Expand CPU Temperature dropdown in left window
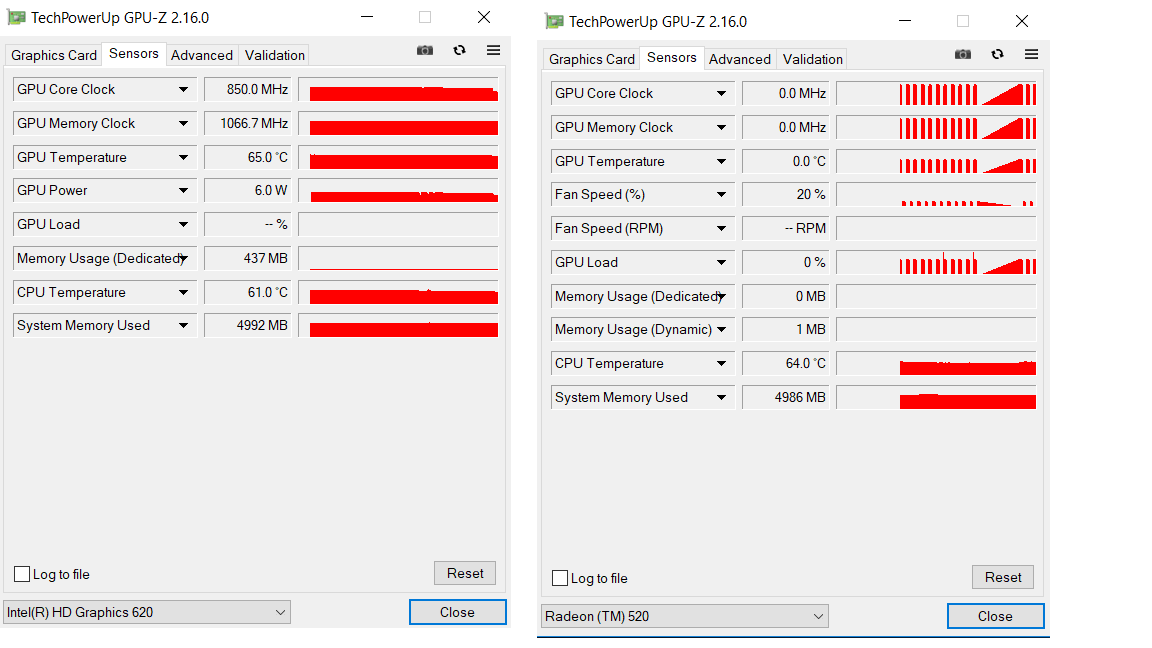 (x=183, y=292)
